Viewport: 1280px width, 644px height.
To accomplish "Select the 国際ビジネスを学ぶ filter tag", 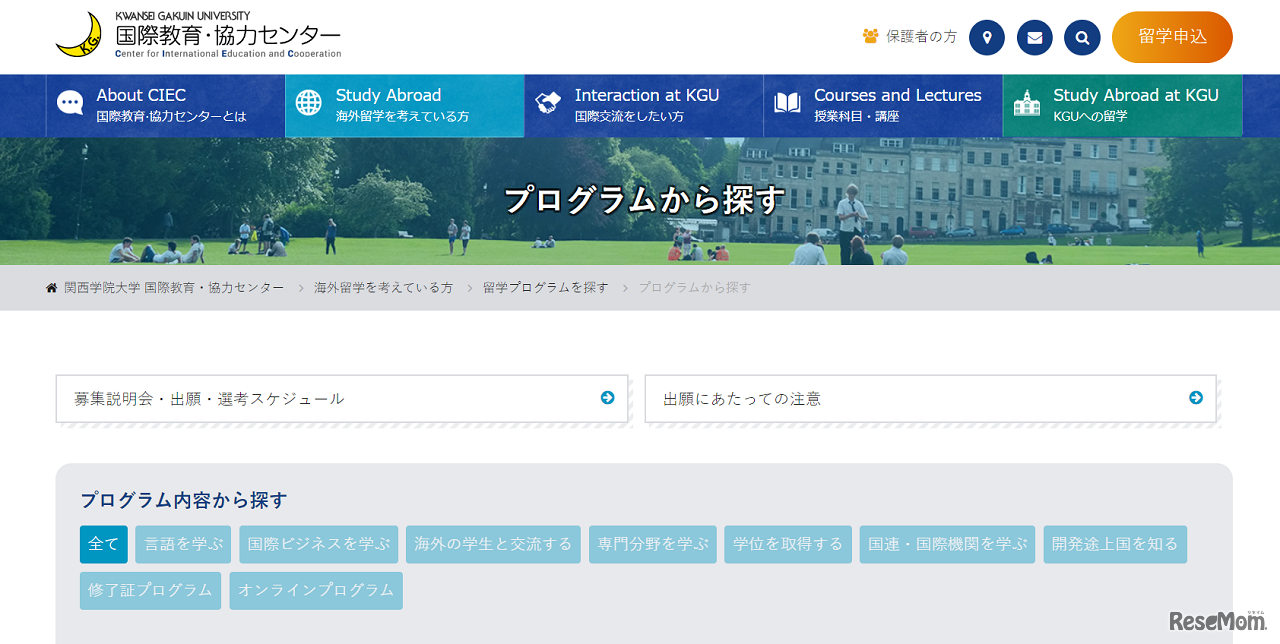I will 319,544.
